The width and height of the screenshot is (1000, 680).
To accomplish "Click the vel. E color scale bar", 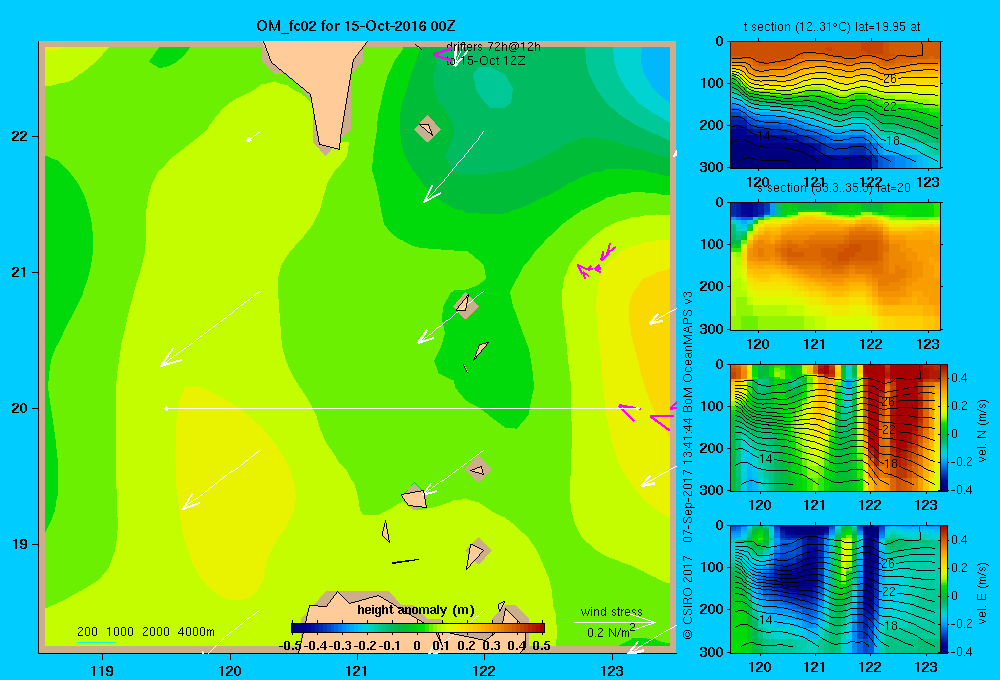I will coord(945,589).
